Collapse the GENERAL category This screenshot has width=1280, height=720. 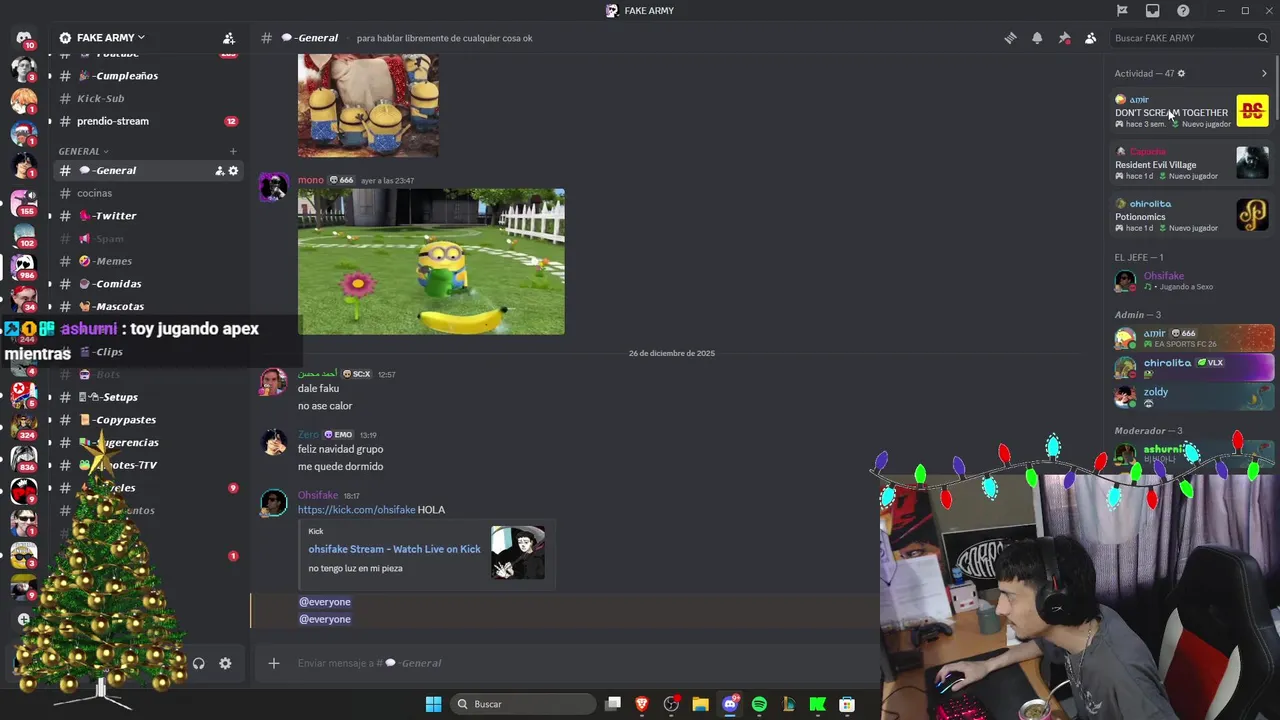coord(82,152)
